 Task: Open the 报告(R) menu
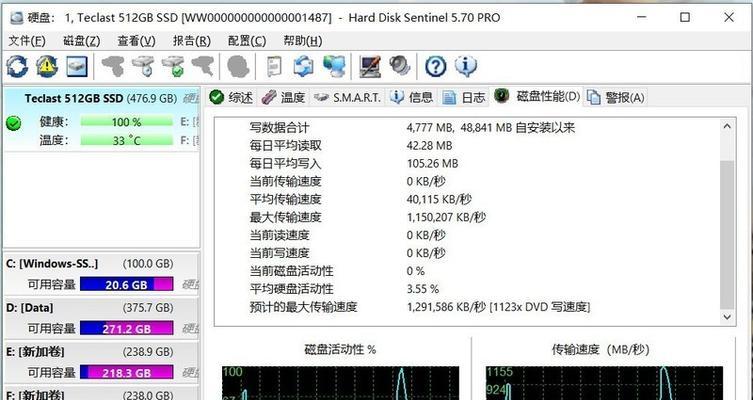click(192, 41)
